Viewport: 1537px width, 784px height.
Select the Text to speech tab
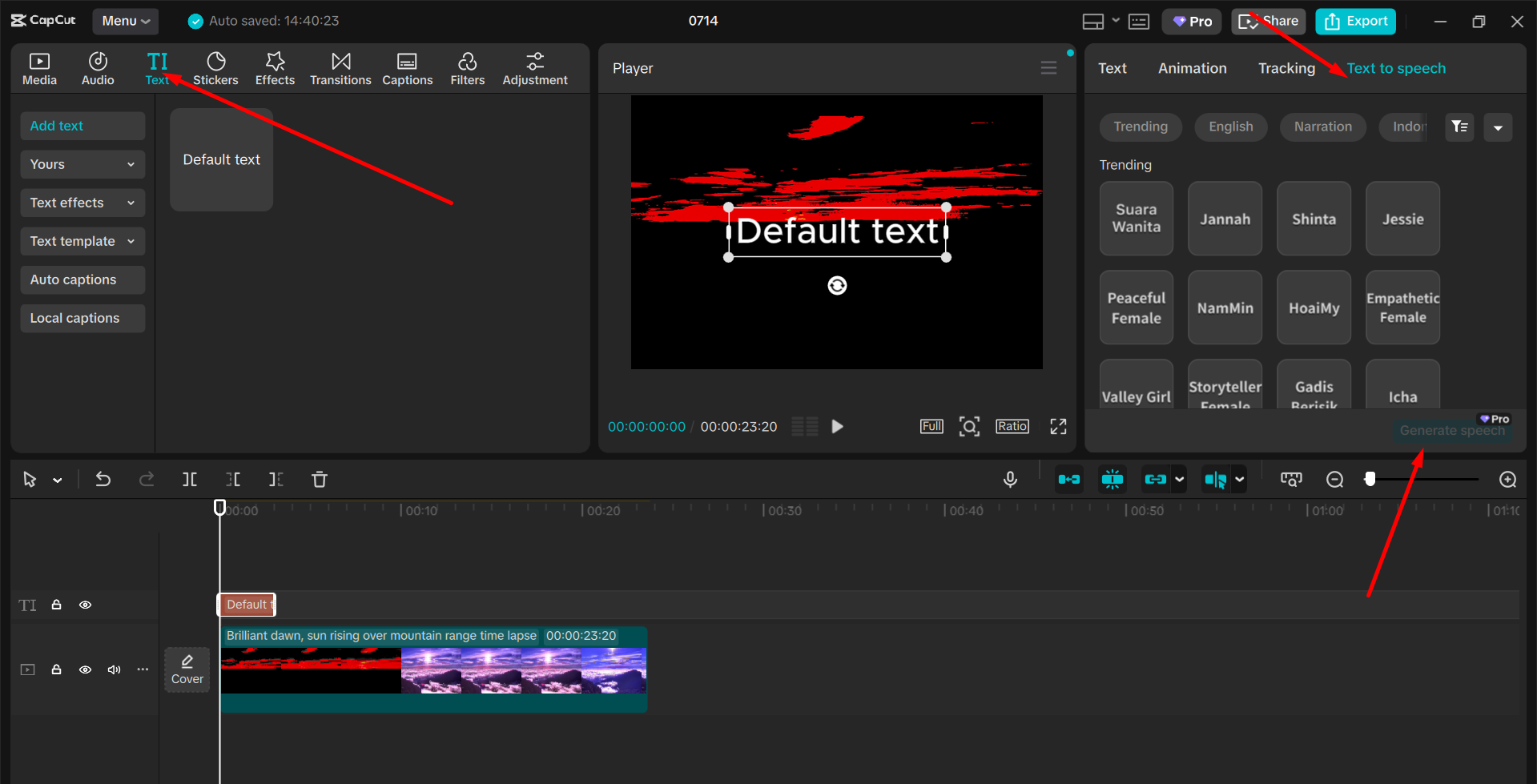pos(1396,68)
